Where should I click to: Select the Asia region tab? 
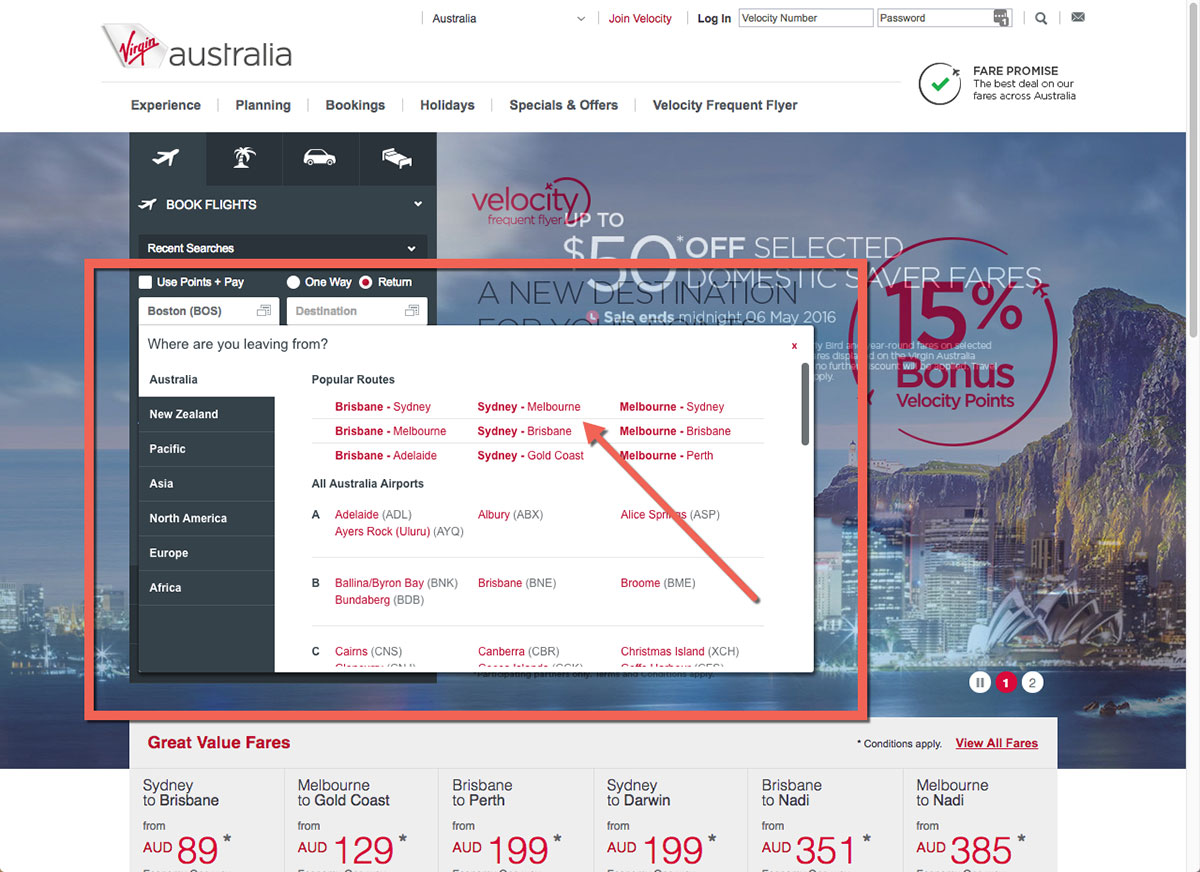(207, 484)
